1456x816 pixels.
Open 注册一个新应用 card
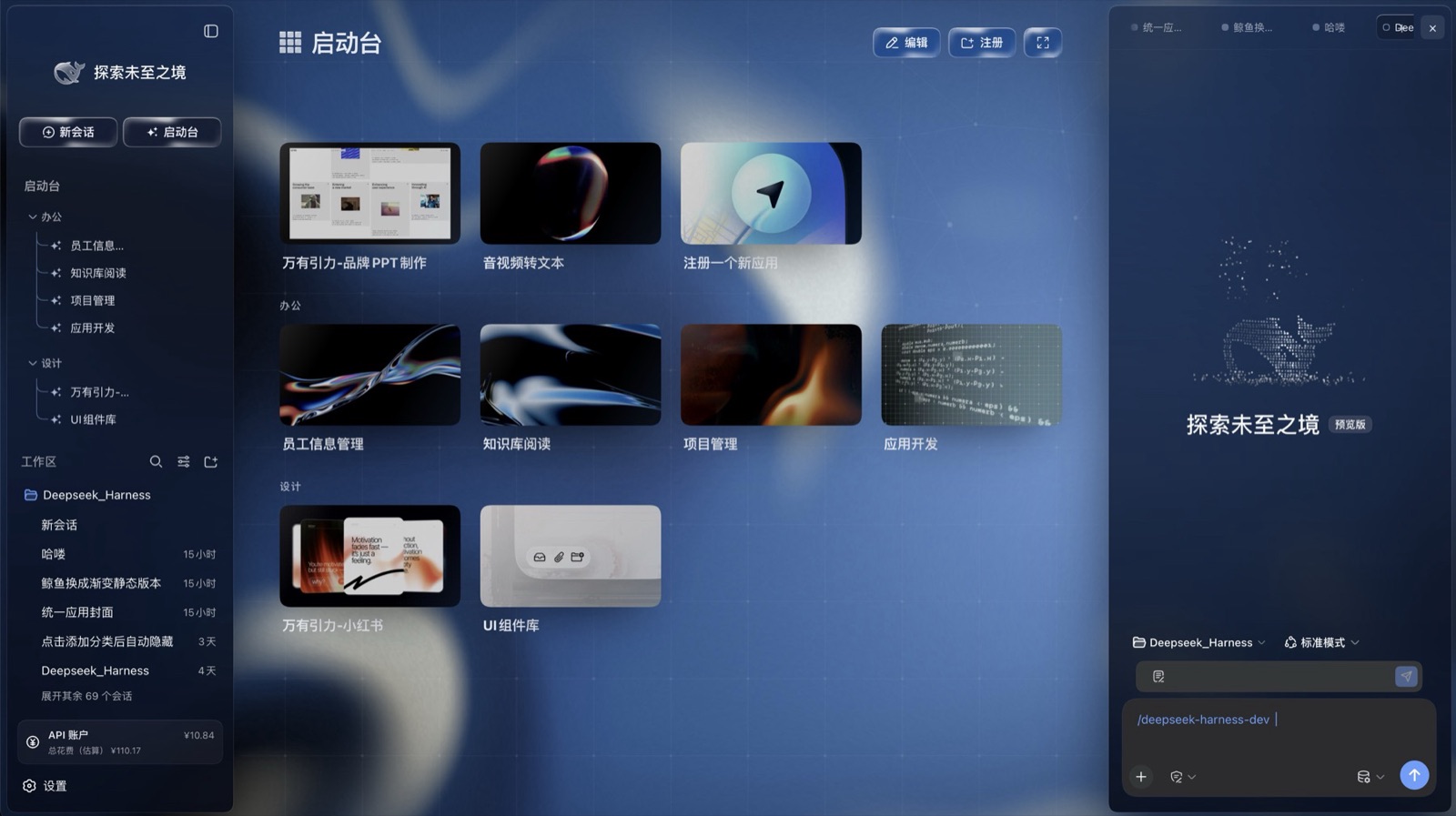(x=771, y=193)
